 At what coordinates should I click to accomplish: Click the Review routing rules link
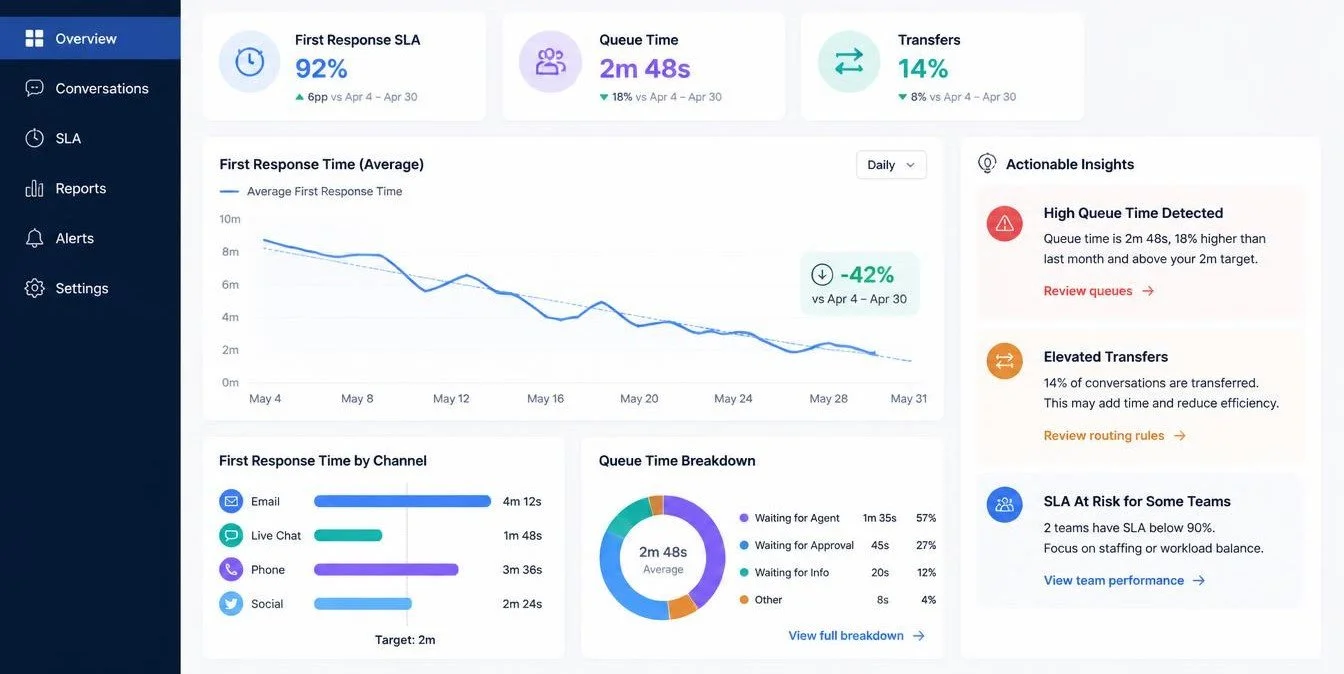click(1104, 436)
